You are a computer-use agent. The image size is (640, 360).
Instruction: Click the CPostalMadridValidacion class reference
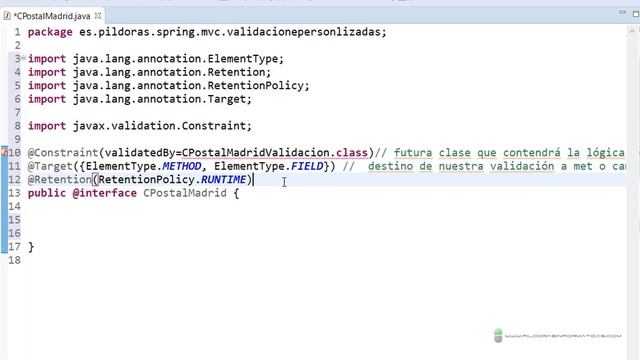click(x=256, y=153)
